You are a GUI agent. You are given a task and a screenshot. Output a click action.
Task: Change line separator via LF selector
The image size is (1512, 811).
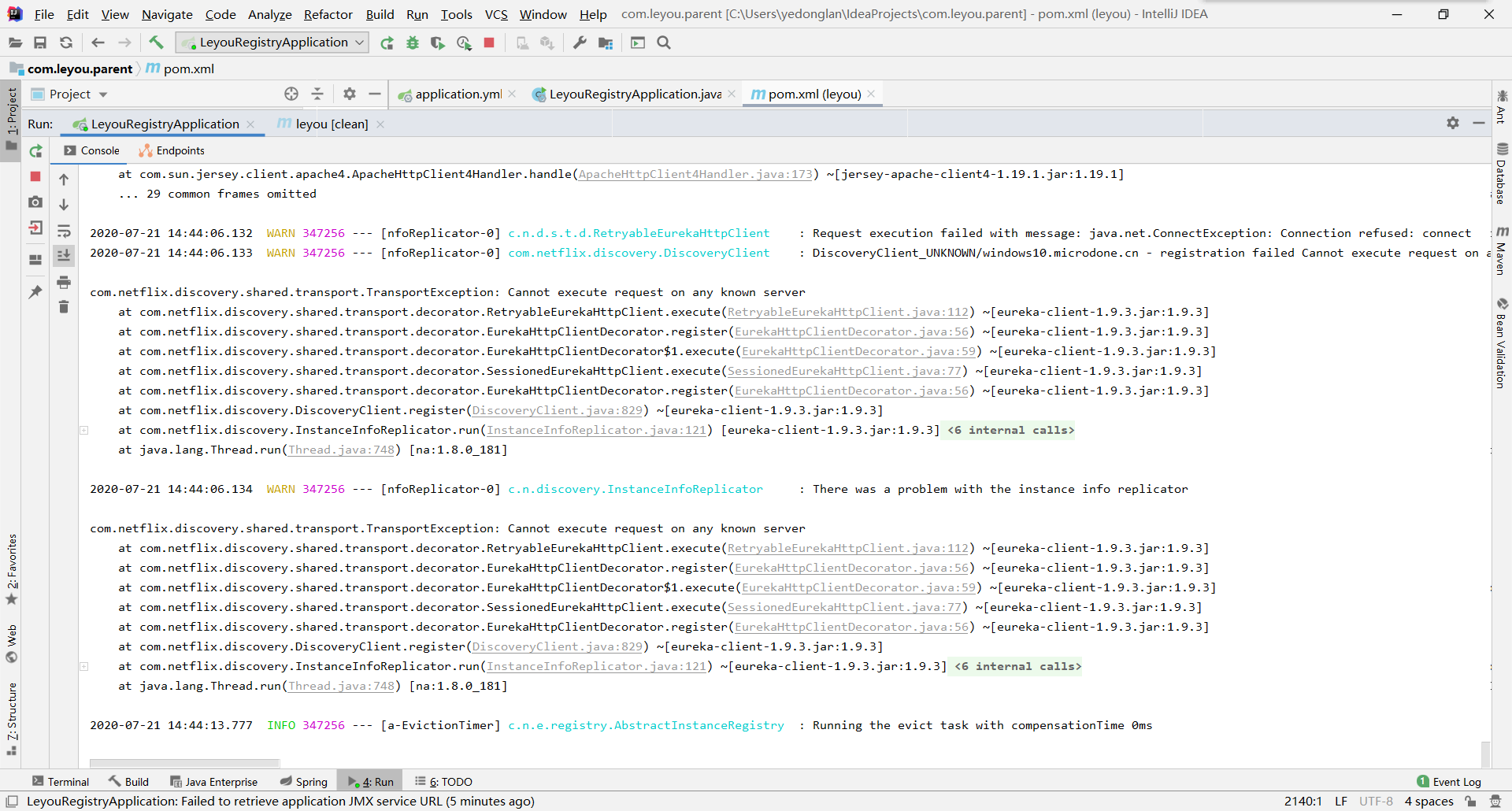point(1341,802)
